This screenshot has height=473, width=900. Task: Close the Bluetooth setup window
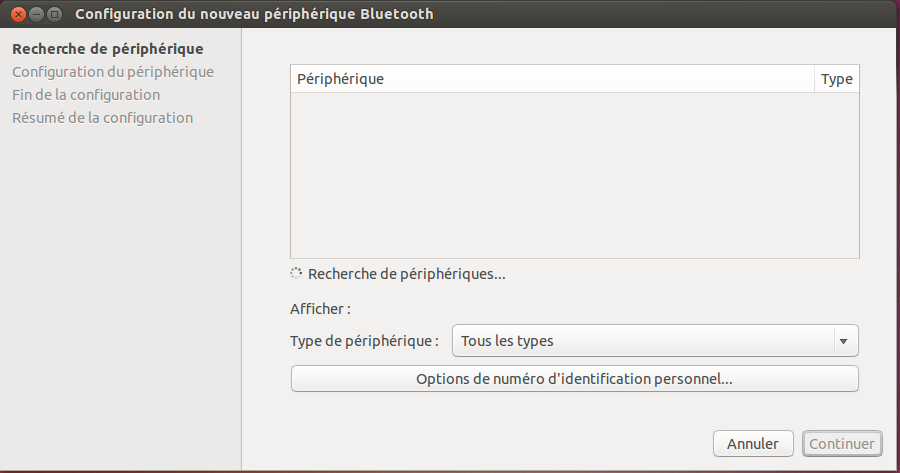18,15
